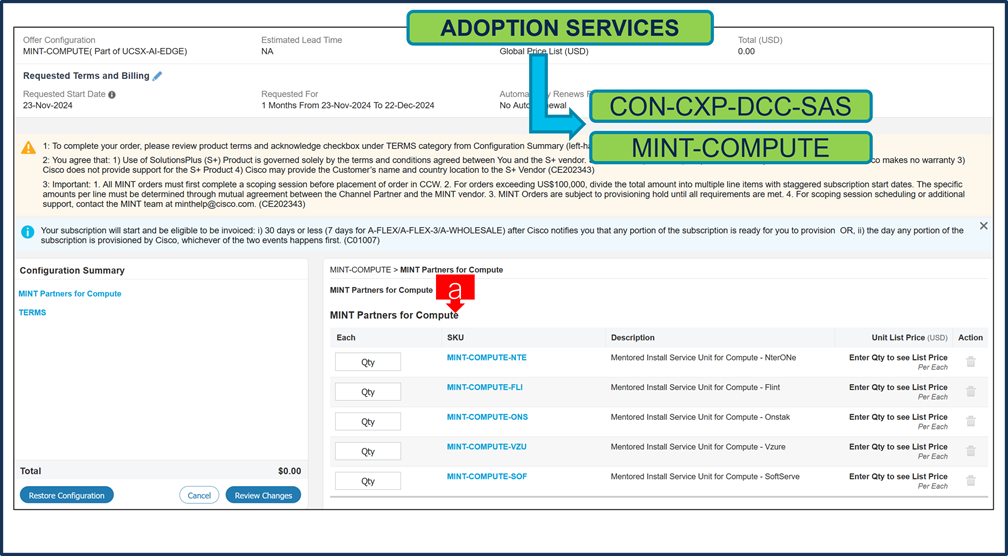Click MINT-COMPUTE breadcrumb link

[x=360, y=270]
